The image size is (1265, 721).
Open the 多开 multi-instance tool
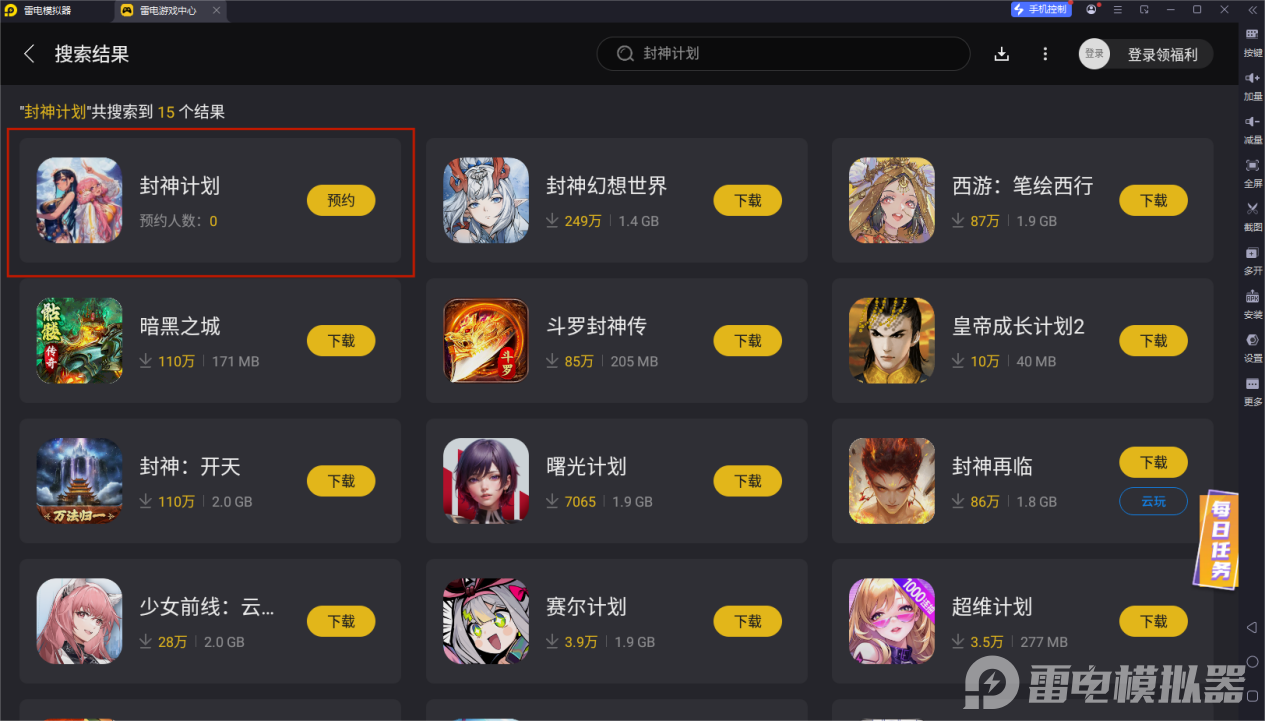tap(1252, 259)
